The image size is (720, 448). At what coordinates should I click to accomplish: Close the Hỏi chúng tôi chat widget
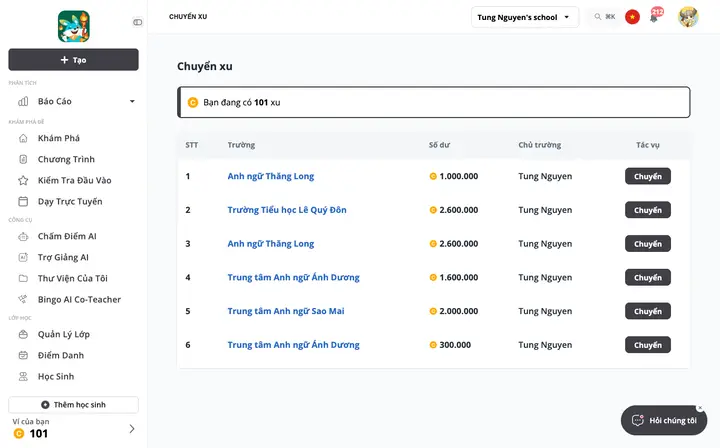click(700, 408)
